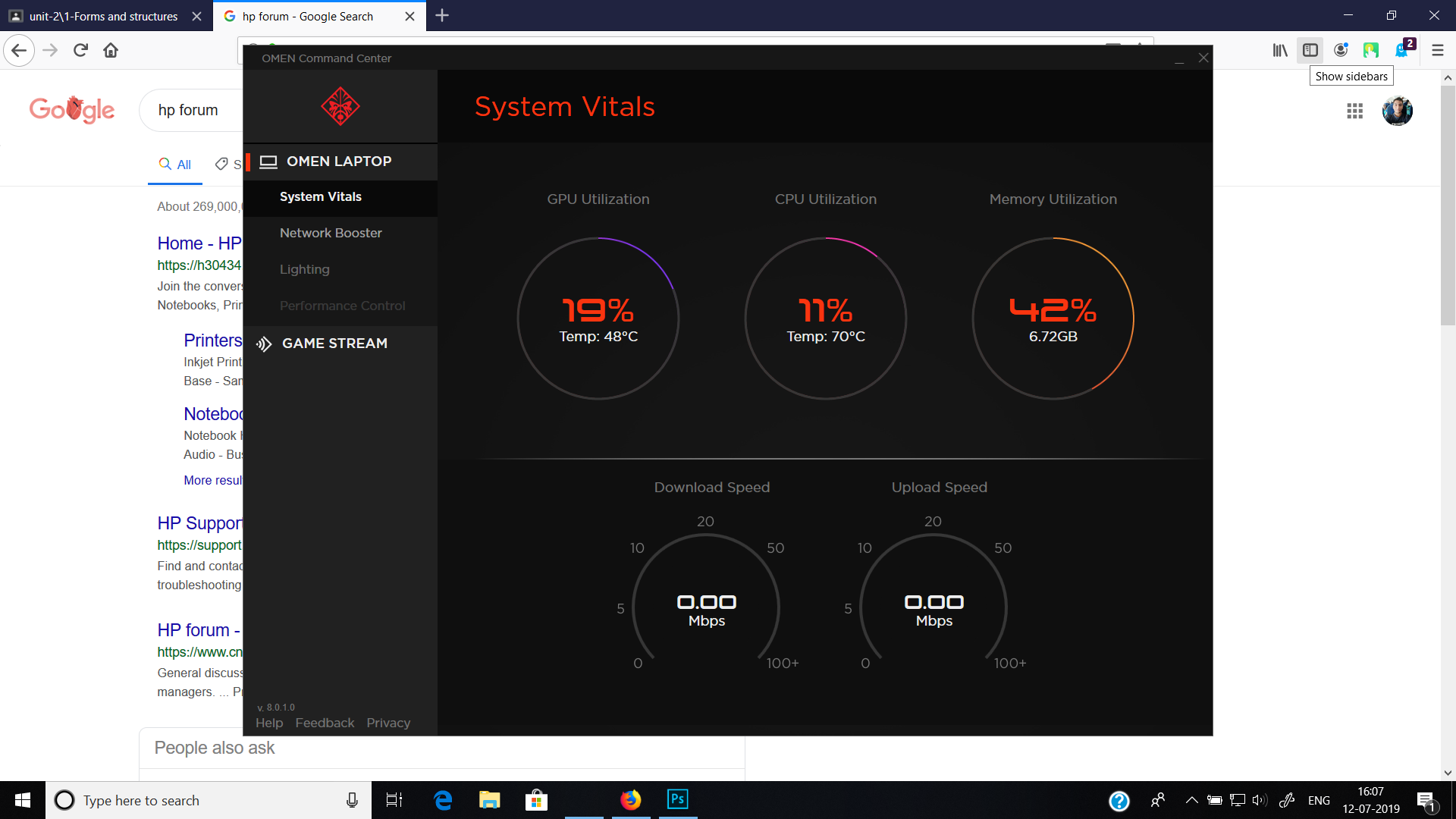The image size is (1456, 819).
Task: Open the Printers sub-result link
Action: pos(213,340)
